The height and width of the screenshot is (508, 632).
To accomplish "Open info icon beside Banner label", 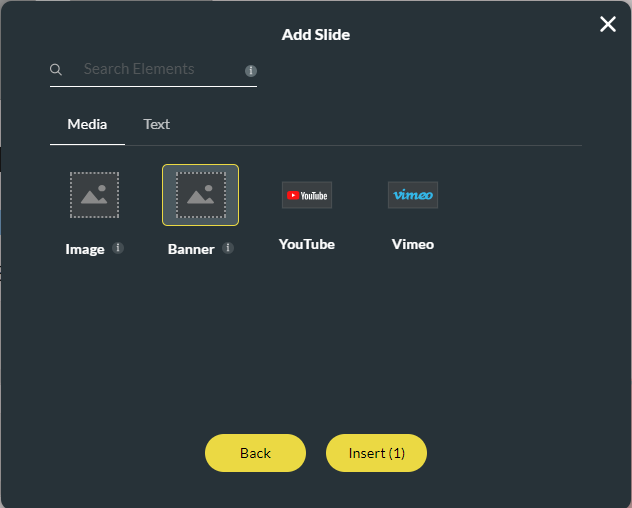I will [x=228, y=248].
